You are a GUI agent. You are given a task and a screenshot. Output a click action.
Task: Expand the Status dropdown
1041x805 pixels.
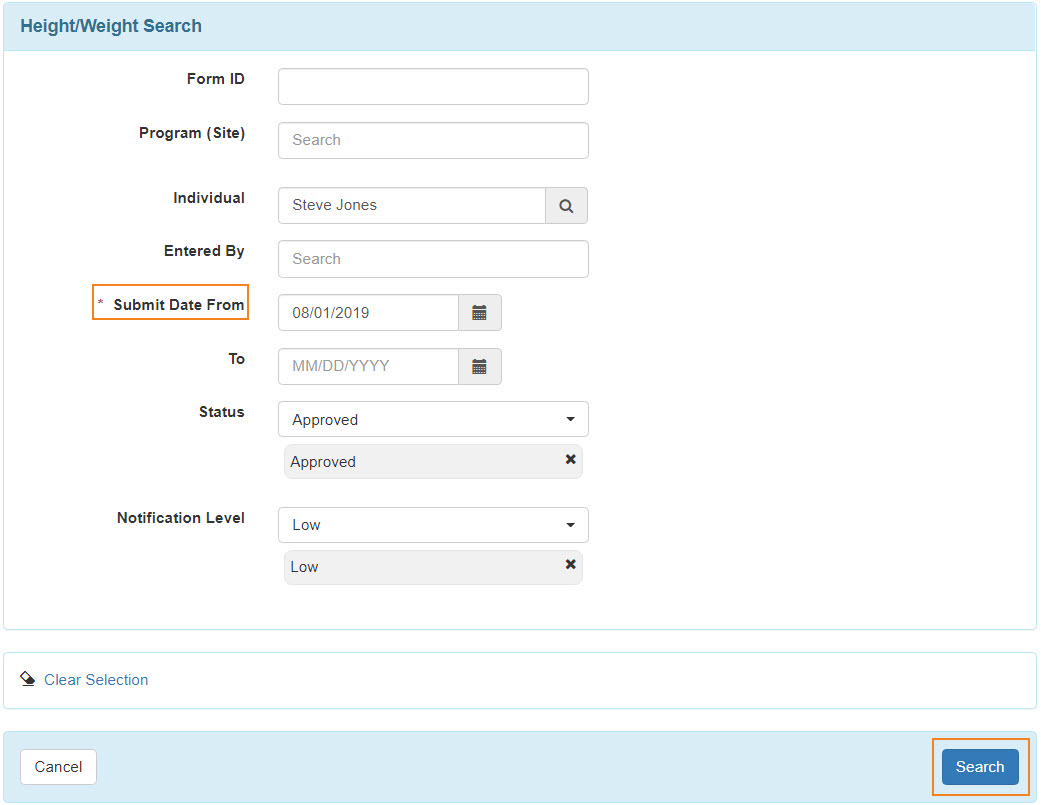(433, 420)
